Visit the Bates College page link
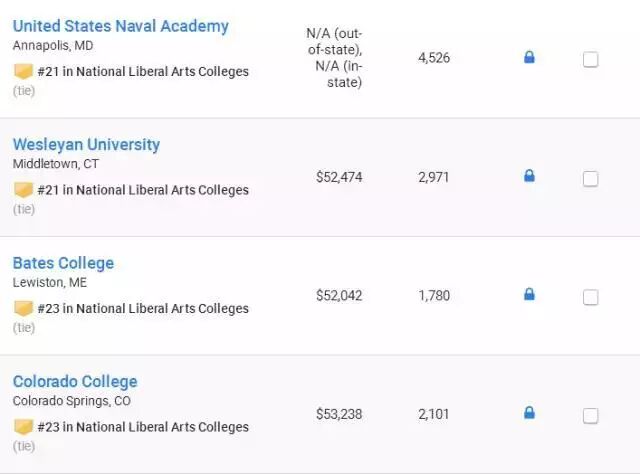 (63, 263)
